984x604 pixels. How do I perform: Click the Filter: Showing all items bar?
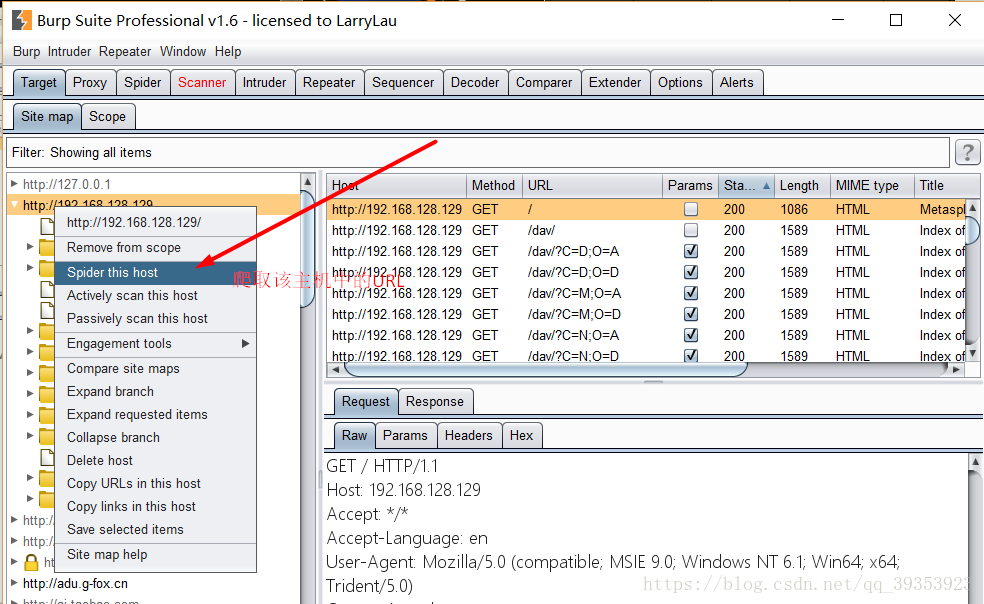(478, 153)
